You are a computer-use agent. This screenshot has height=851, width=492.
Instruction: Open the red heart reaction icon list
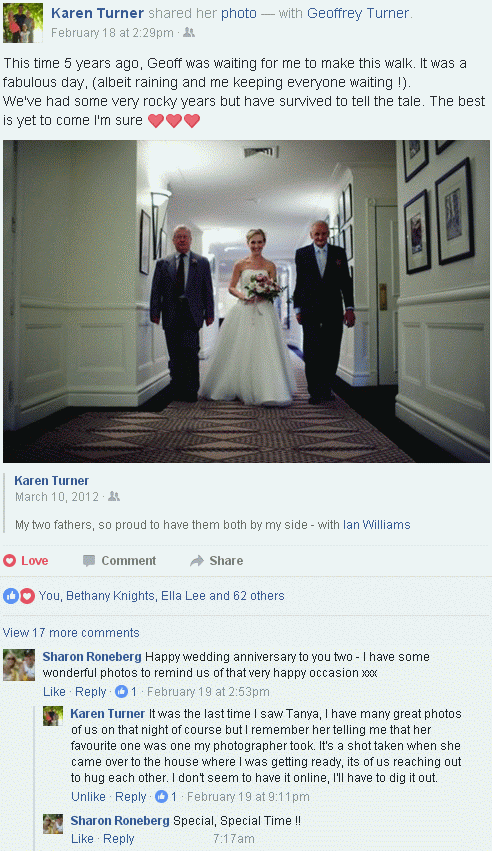point(27,596)
